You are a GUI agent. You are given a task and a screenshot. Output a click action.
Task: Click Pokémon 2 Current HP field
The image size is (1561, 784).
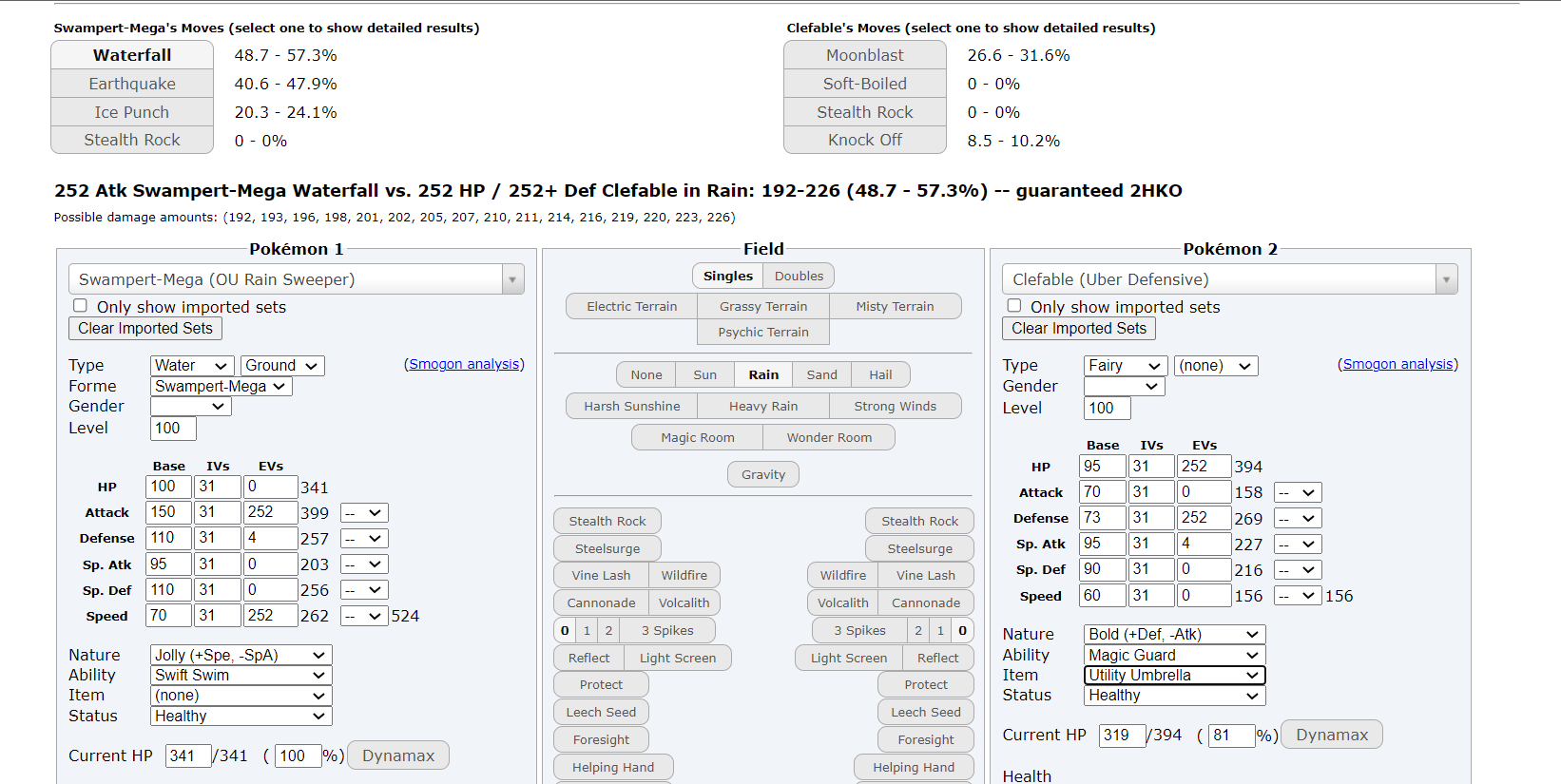pyautogui.click(x=1122, y=736)
